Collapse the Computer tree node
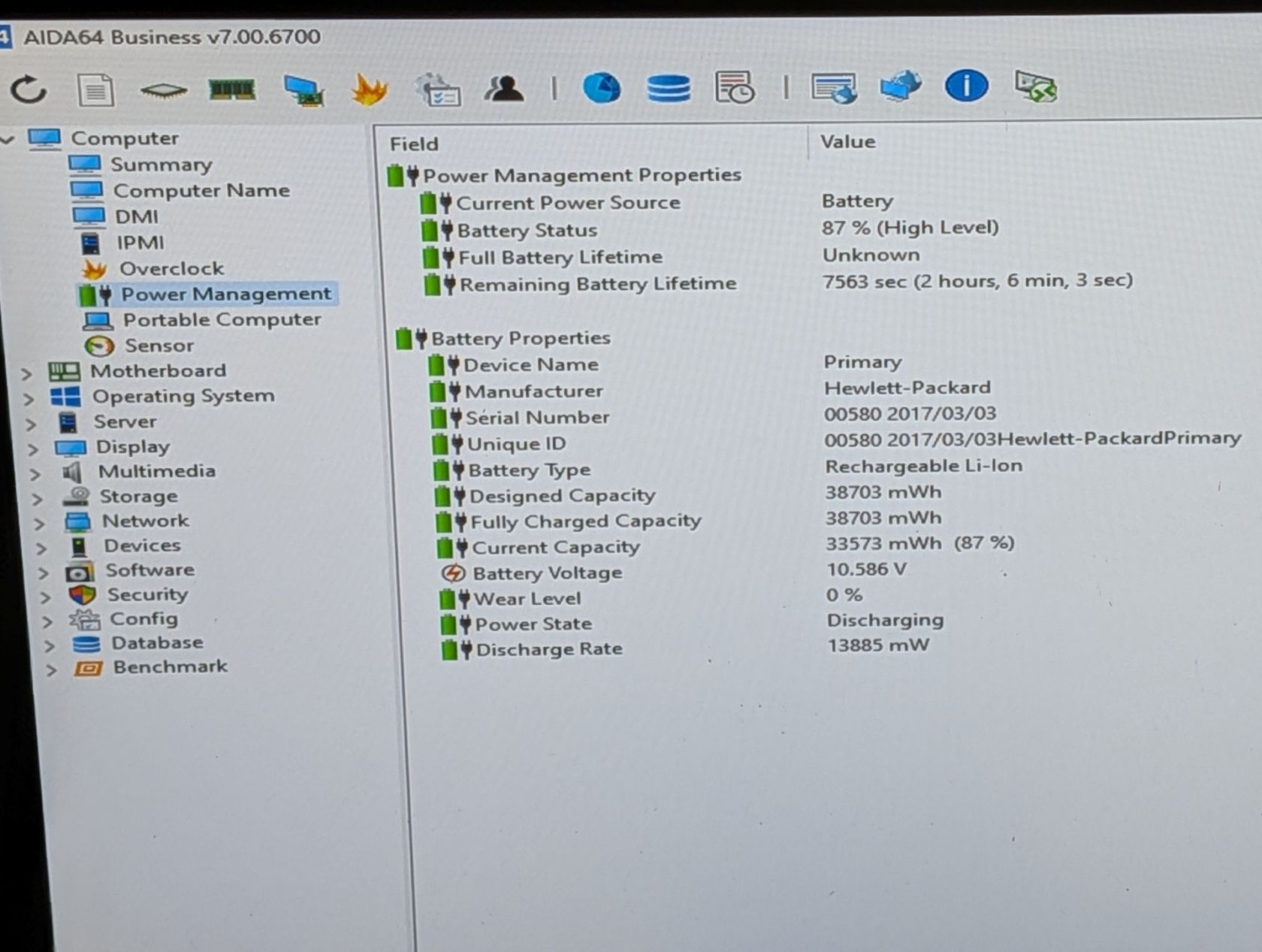 (x=8, y=139)
